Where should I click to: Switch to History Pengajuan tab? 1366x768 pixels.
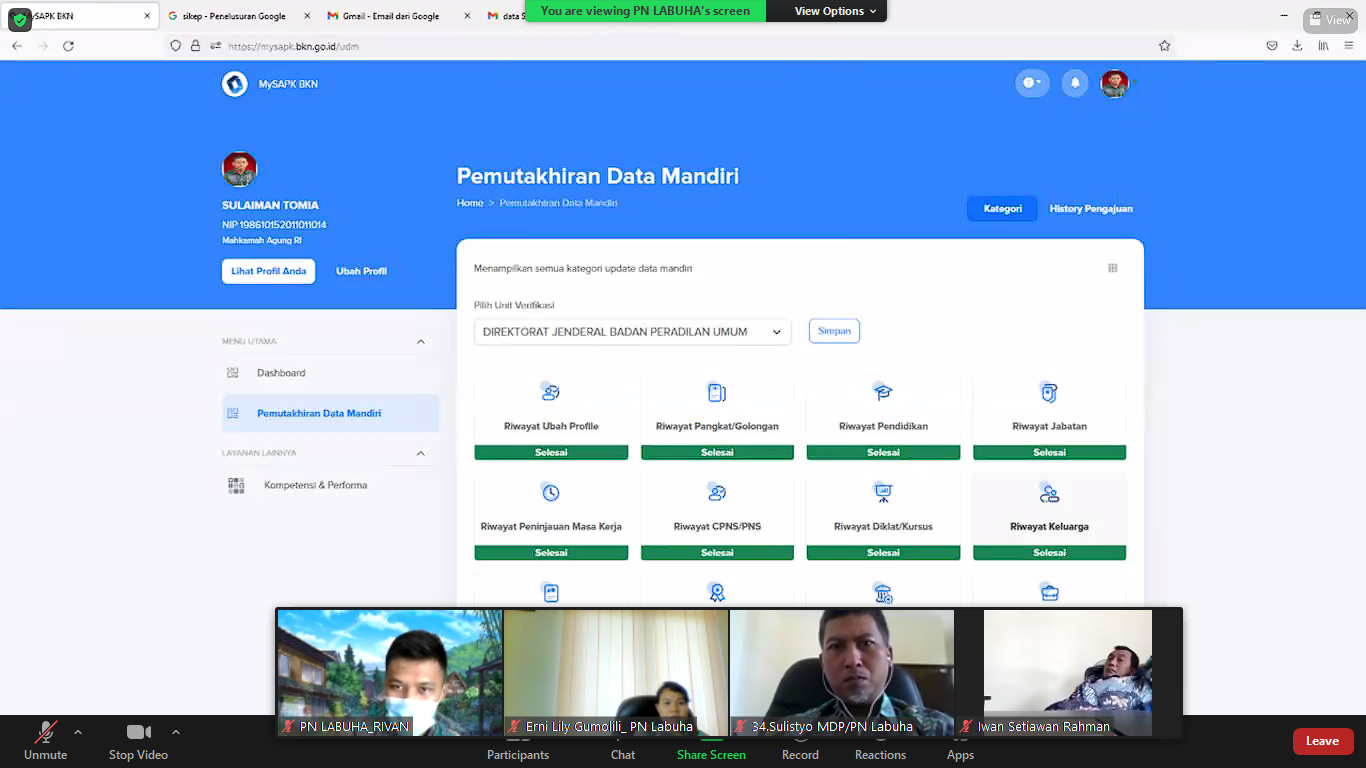coord(1090,209)
